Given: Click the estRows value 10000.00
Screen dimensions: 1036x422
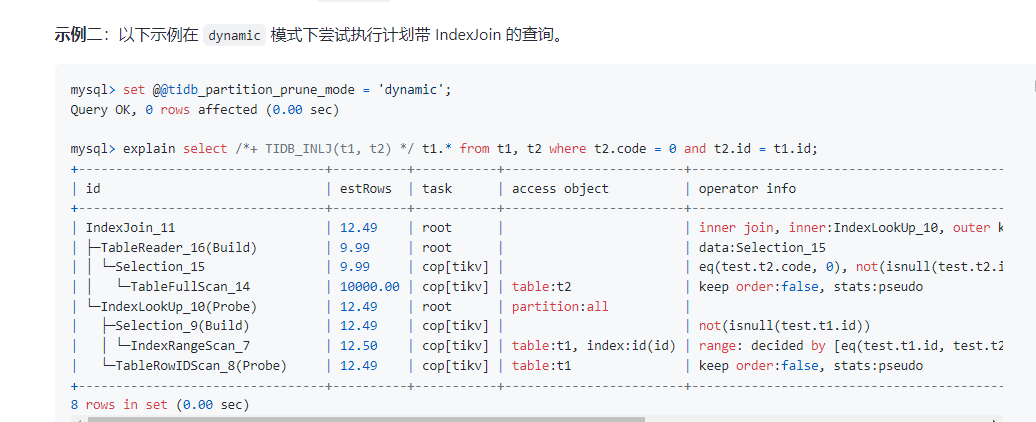Looking at the screenshot, I should click(369, 287).
